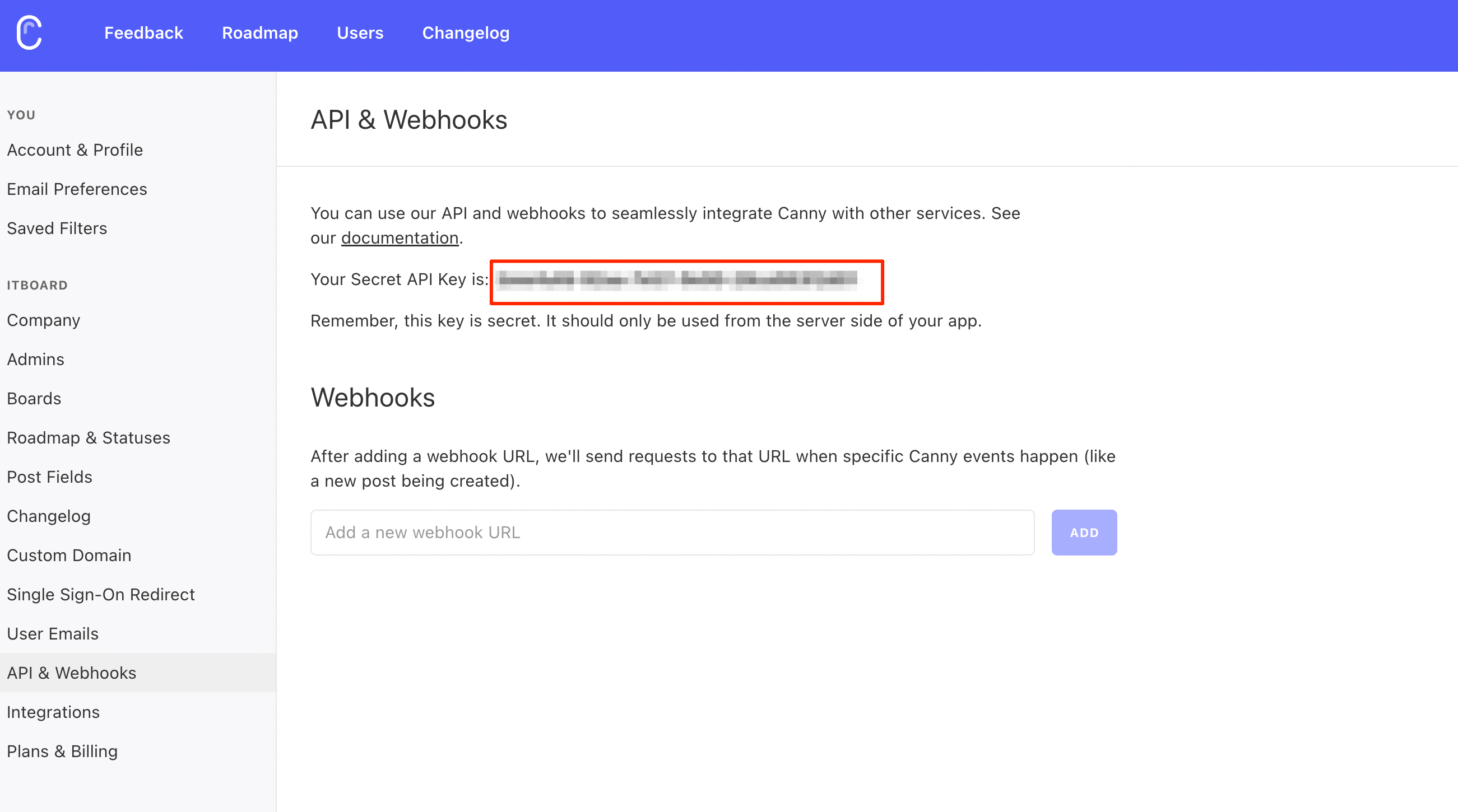Click the Canny logo icon
The height and width of the screenshot is (812, 1458).
coord(29,33)
